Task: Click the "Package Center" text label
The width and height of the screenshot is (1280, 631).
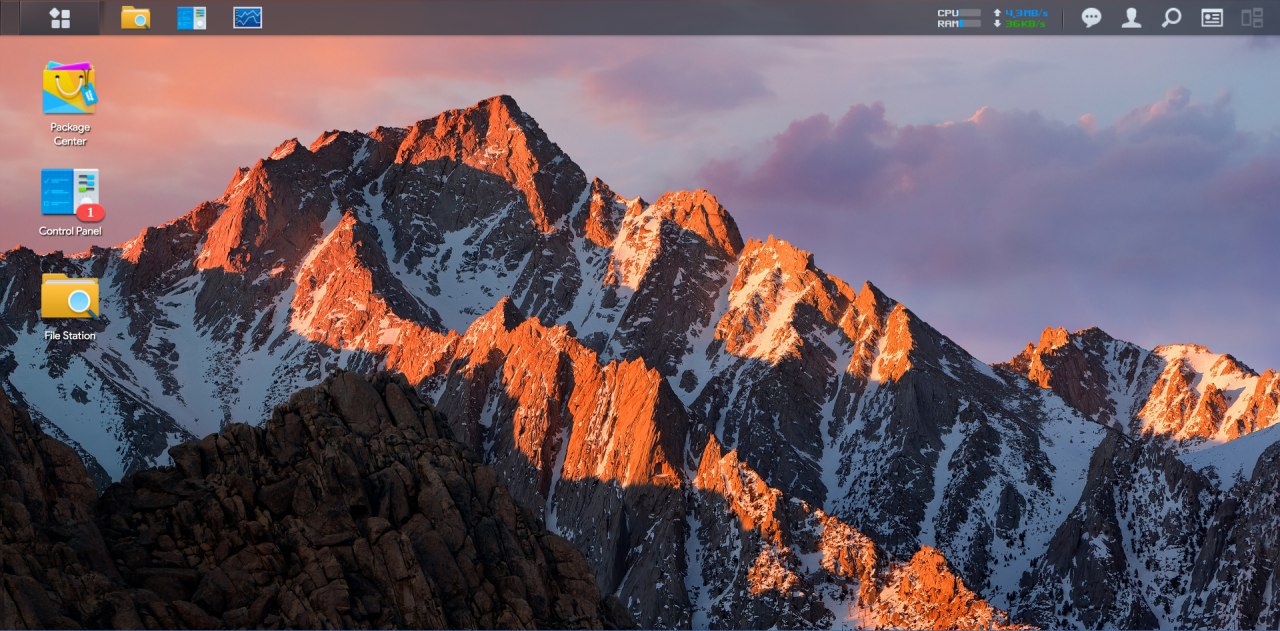Action: (70, 134)
